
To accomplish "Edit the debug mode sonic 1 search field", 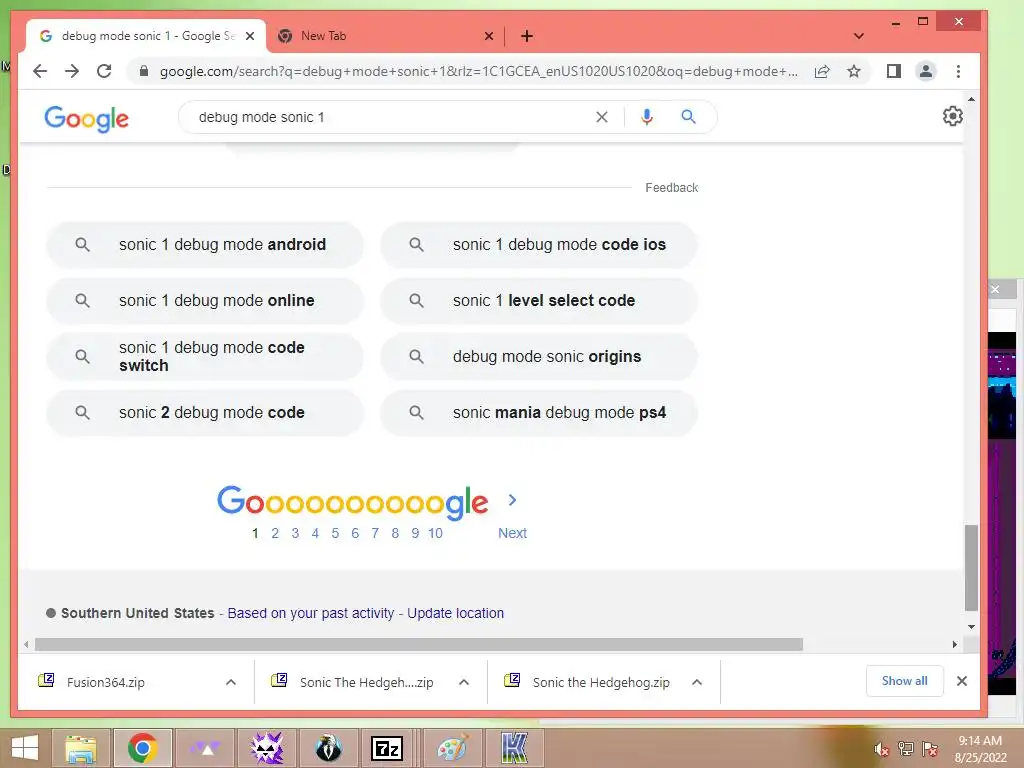I will tap(392, 117).
